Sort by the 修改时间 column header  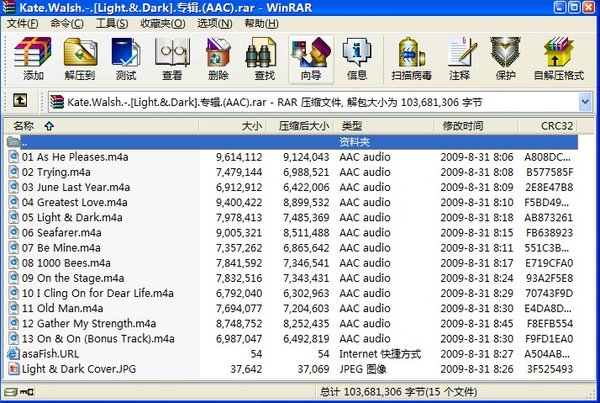click(x=476, y=126)
